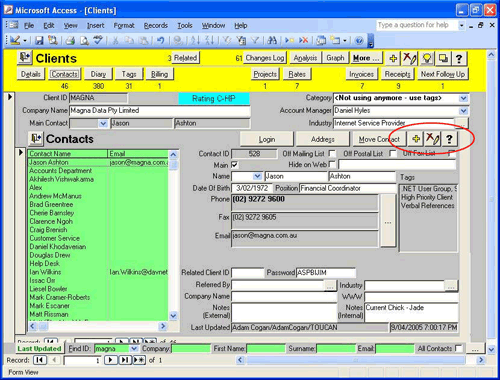Click the Last Updated button at the bottom

pyautogui.click(x=39, y=349)
